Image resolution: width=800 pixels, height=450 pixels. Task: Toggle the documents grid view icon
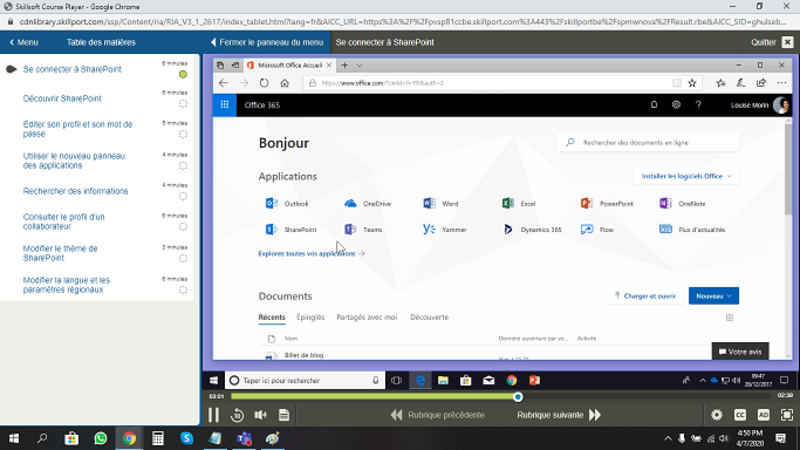730,318
